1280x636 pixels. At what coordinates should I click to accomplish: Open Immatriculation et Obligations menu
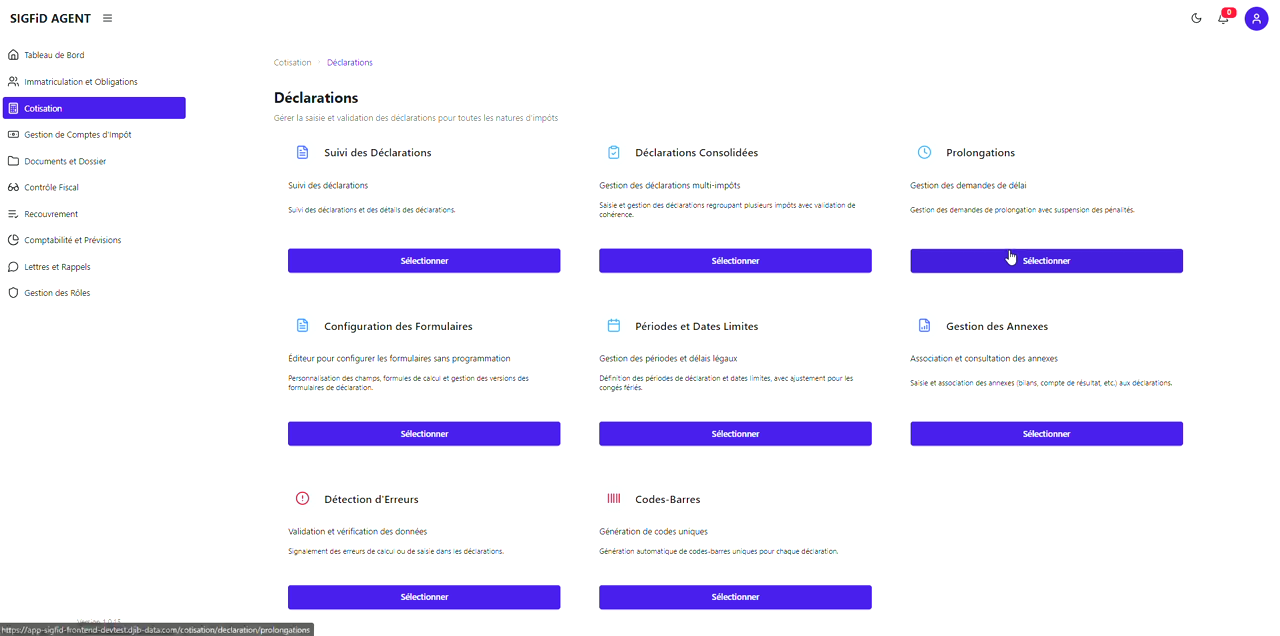(x=80, y=82)
